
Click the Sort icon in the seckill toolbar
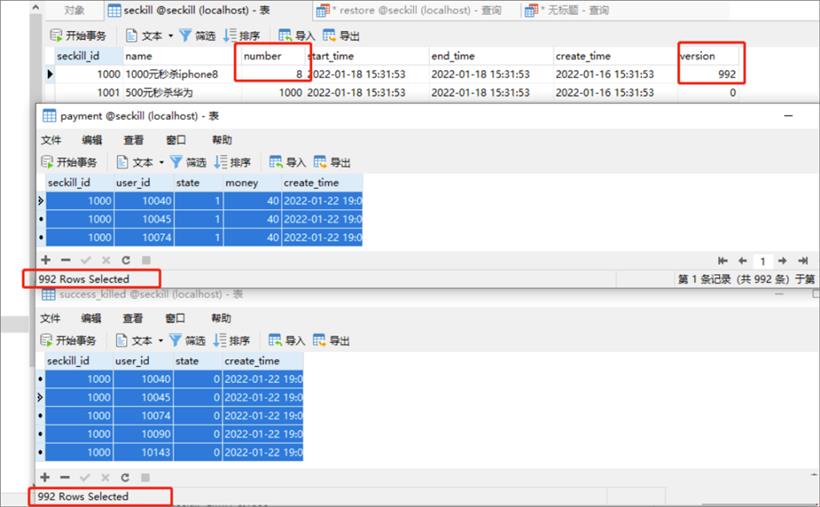242,36
